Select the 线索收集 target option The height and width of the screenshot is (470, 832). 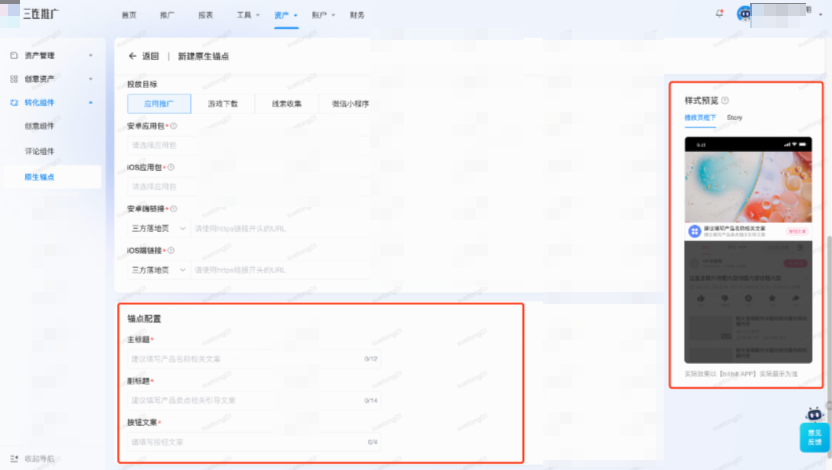click(x=287, y=103)
